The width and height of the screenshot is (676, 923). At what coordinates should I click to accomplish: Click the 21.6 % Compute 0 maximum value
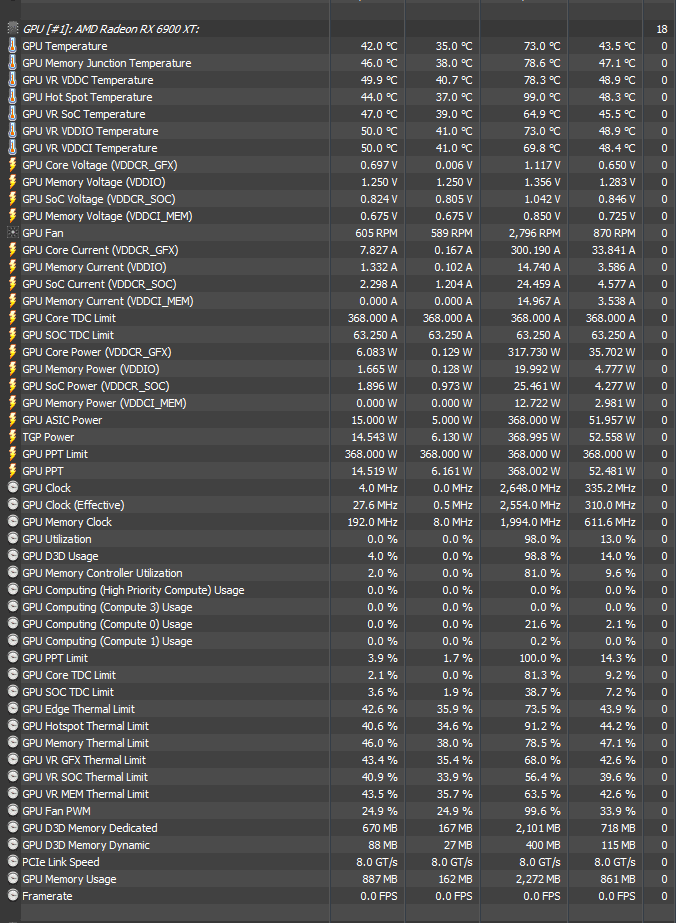point(543,624)
